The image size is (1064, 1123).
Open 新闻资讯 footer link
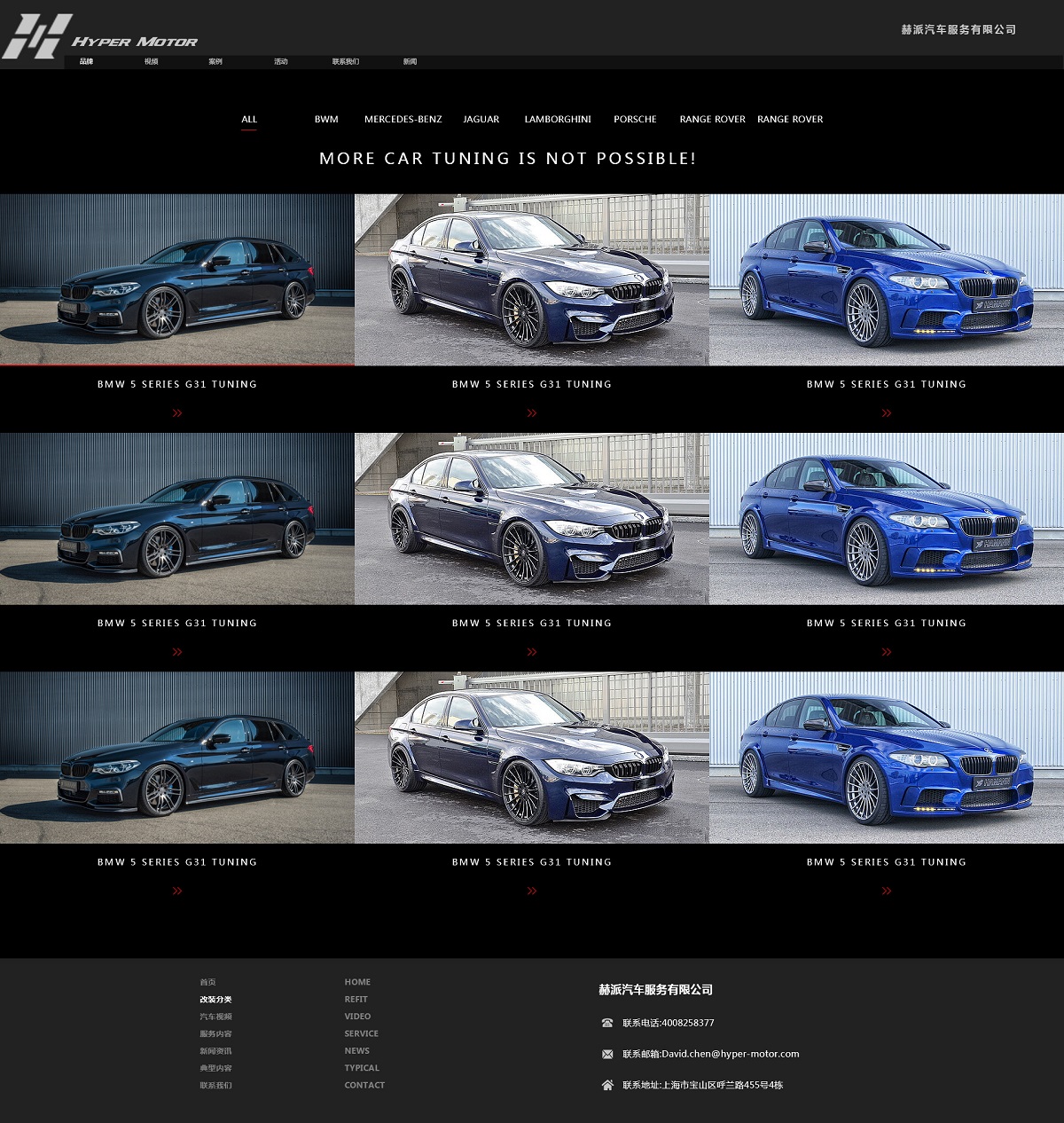coord(215,1050)
